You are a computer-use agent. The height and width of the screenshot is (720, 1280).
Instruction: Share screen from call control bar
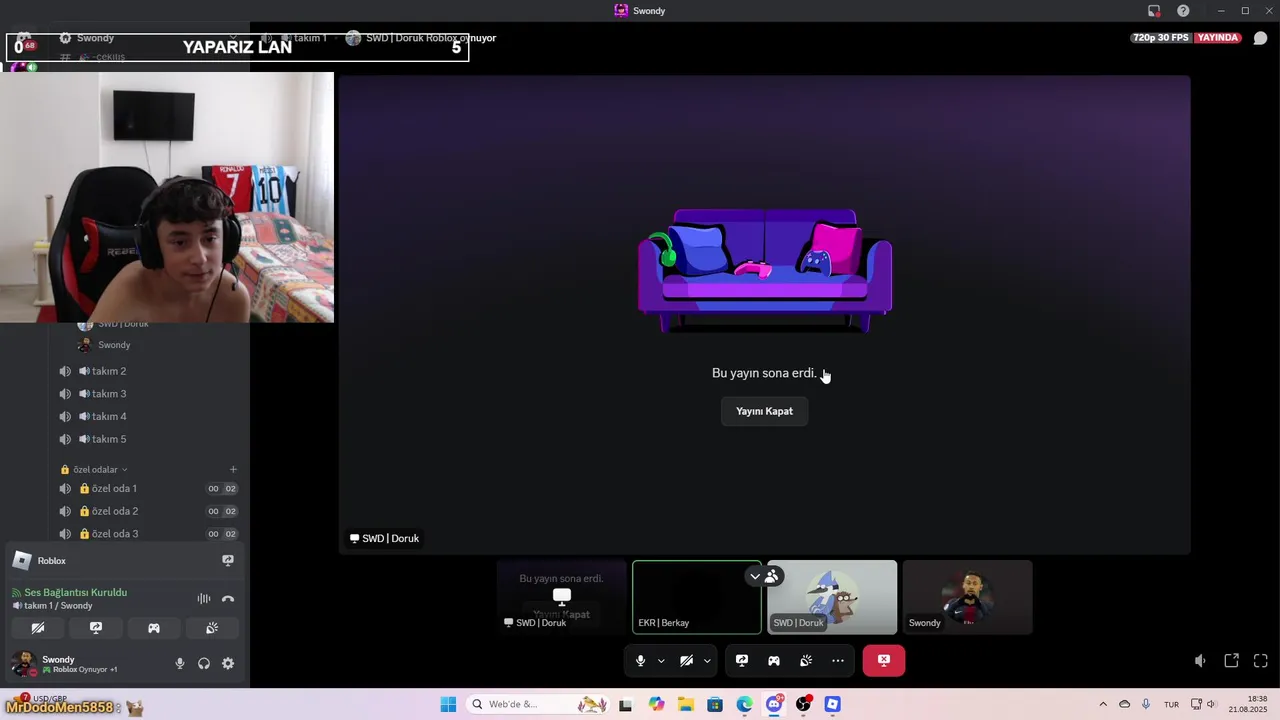click(x=742, y=661)
